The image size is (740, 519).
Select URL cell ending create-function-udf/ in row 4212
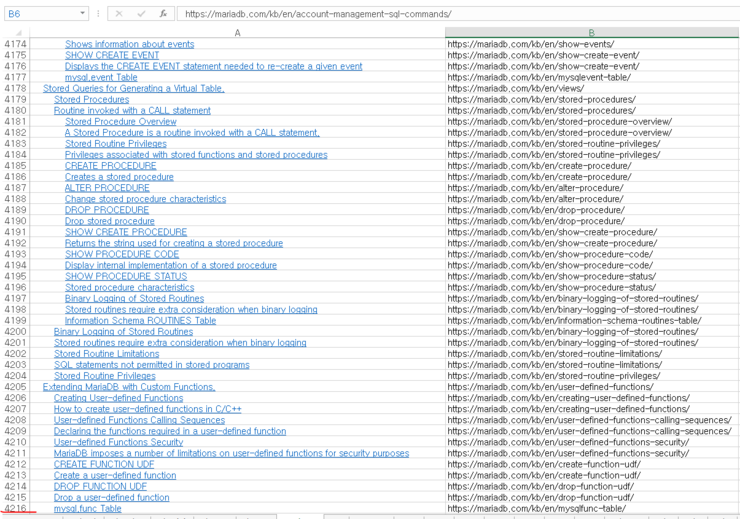[592, 464]
